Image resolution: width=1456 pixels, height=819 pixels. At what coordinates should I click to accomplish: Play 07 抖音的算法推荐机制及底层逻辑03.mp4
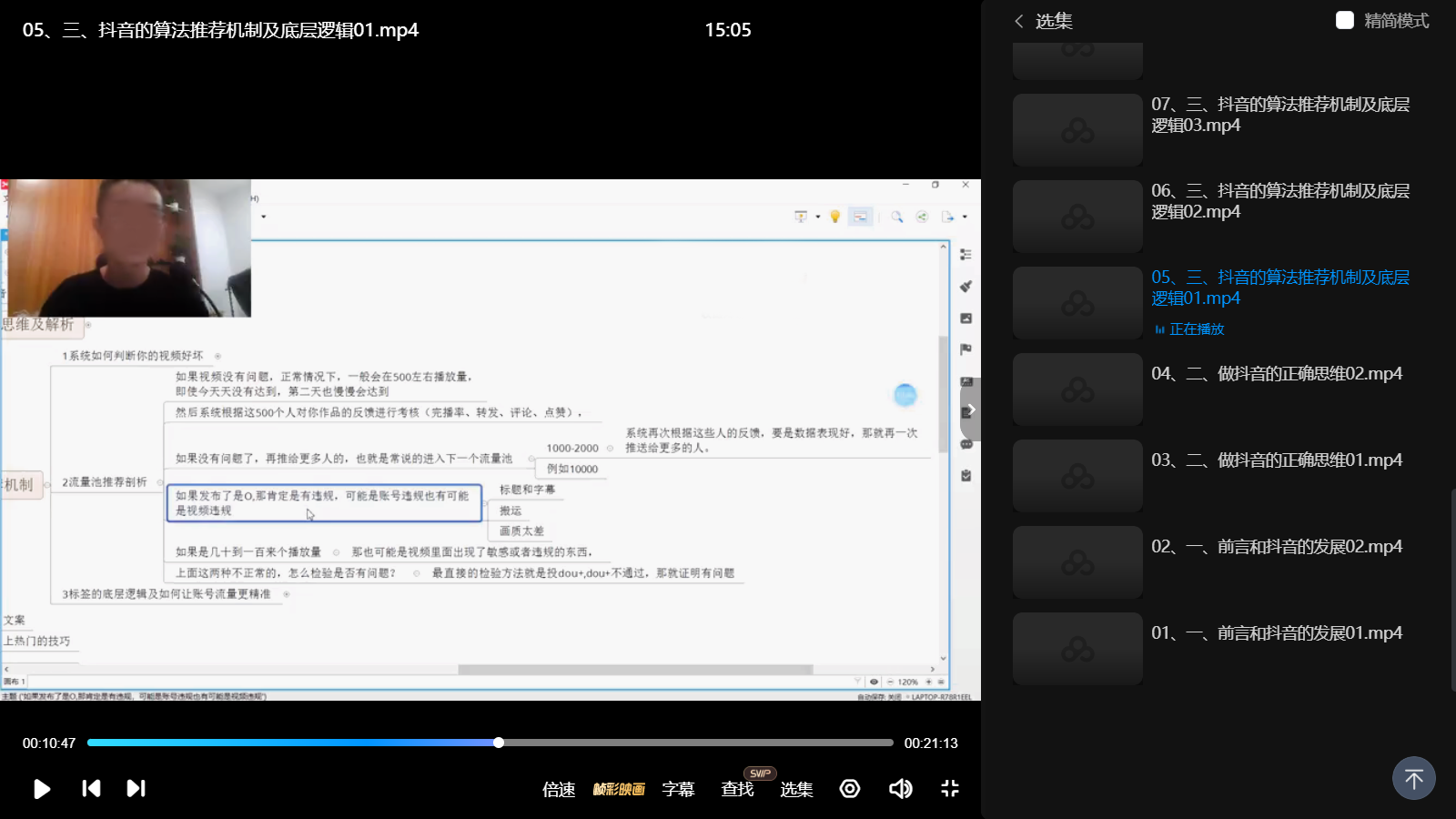[1279, 115]
